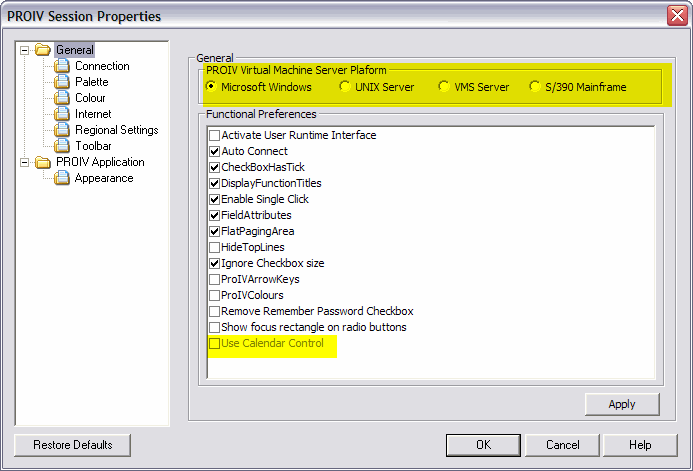Click the Cancel button
693x471 pixels.
pos(562,445)
